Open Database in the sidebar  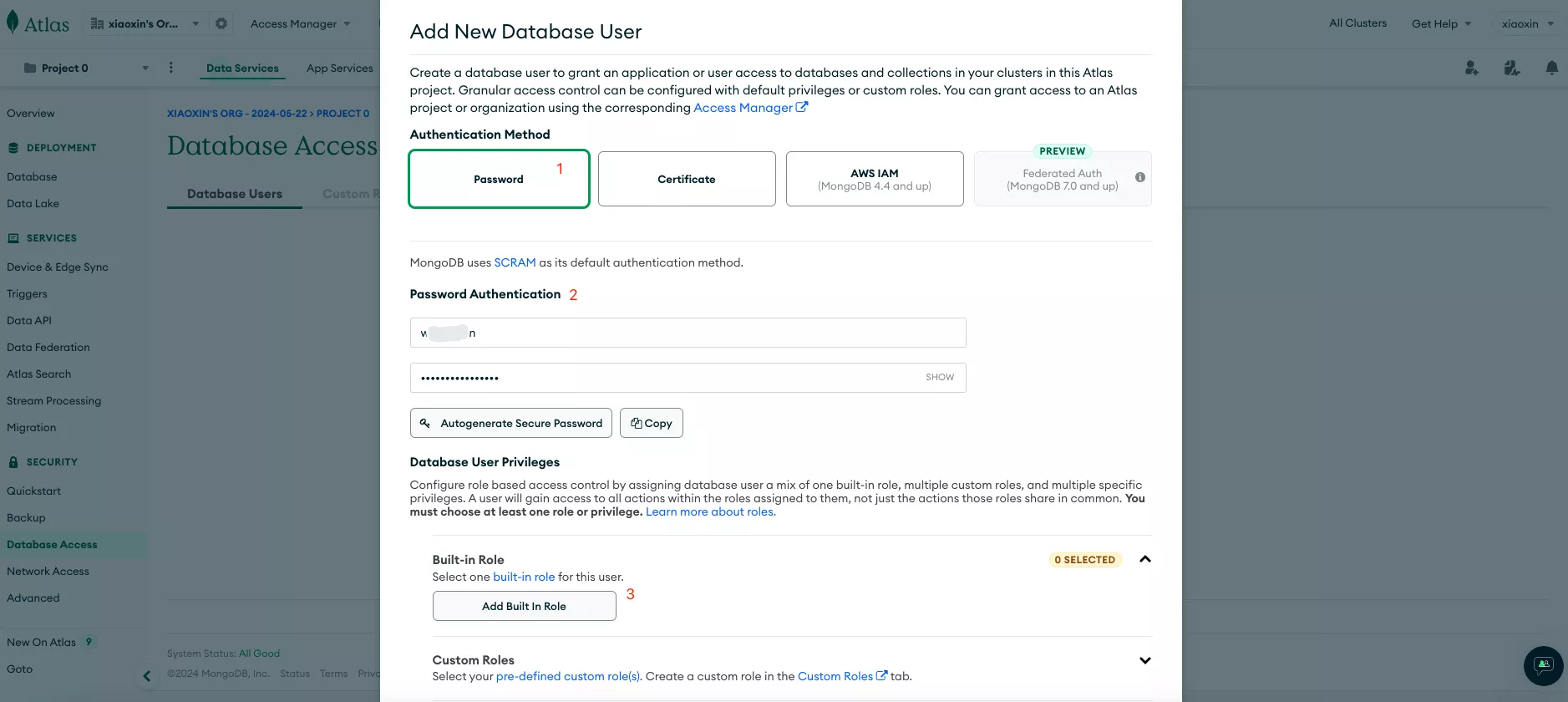(x=32, y=177)
